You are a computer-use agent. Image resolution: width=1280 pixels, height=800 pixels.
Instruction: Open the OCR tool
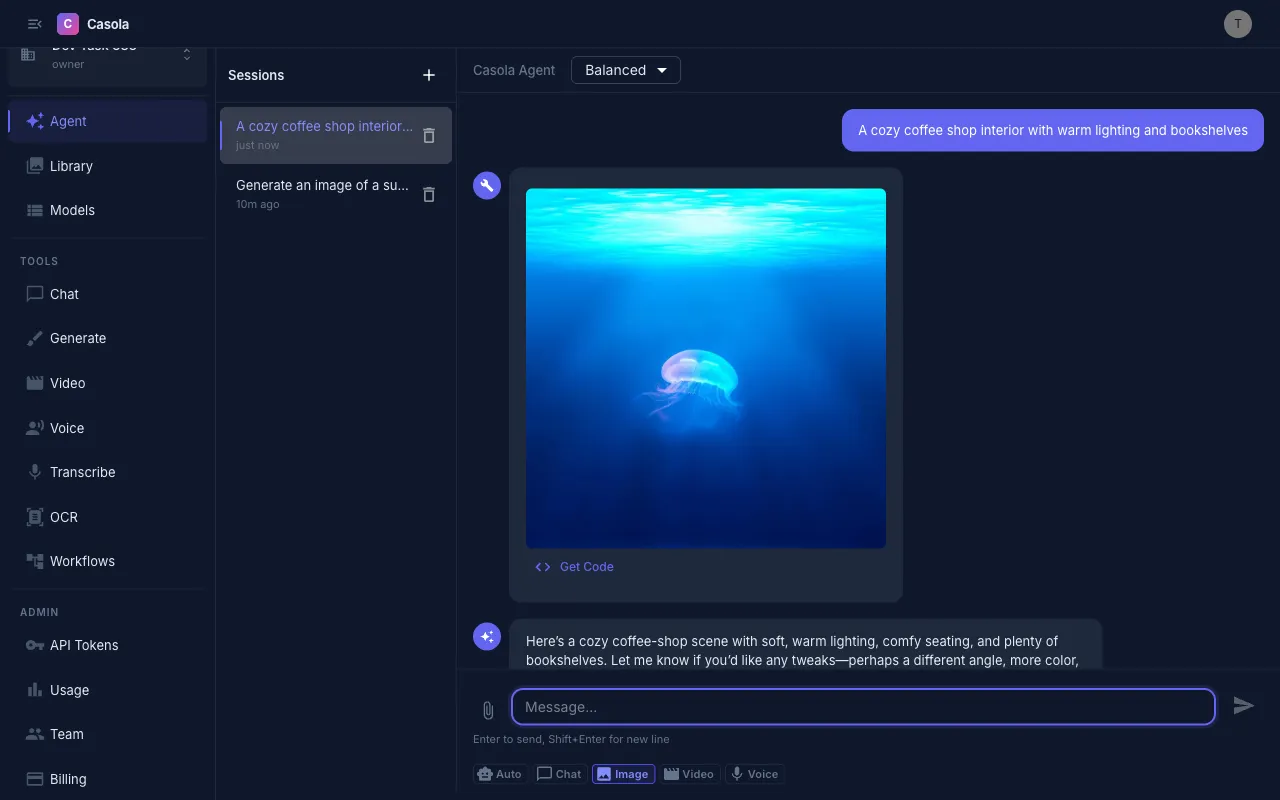pyautogui.click(x=63, y=517)
